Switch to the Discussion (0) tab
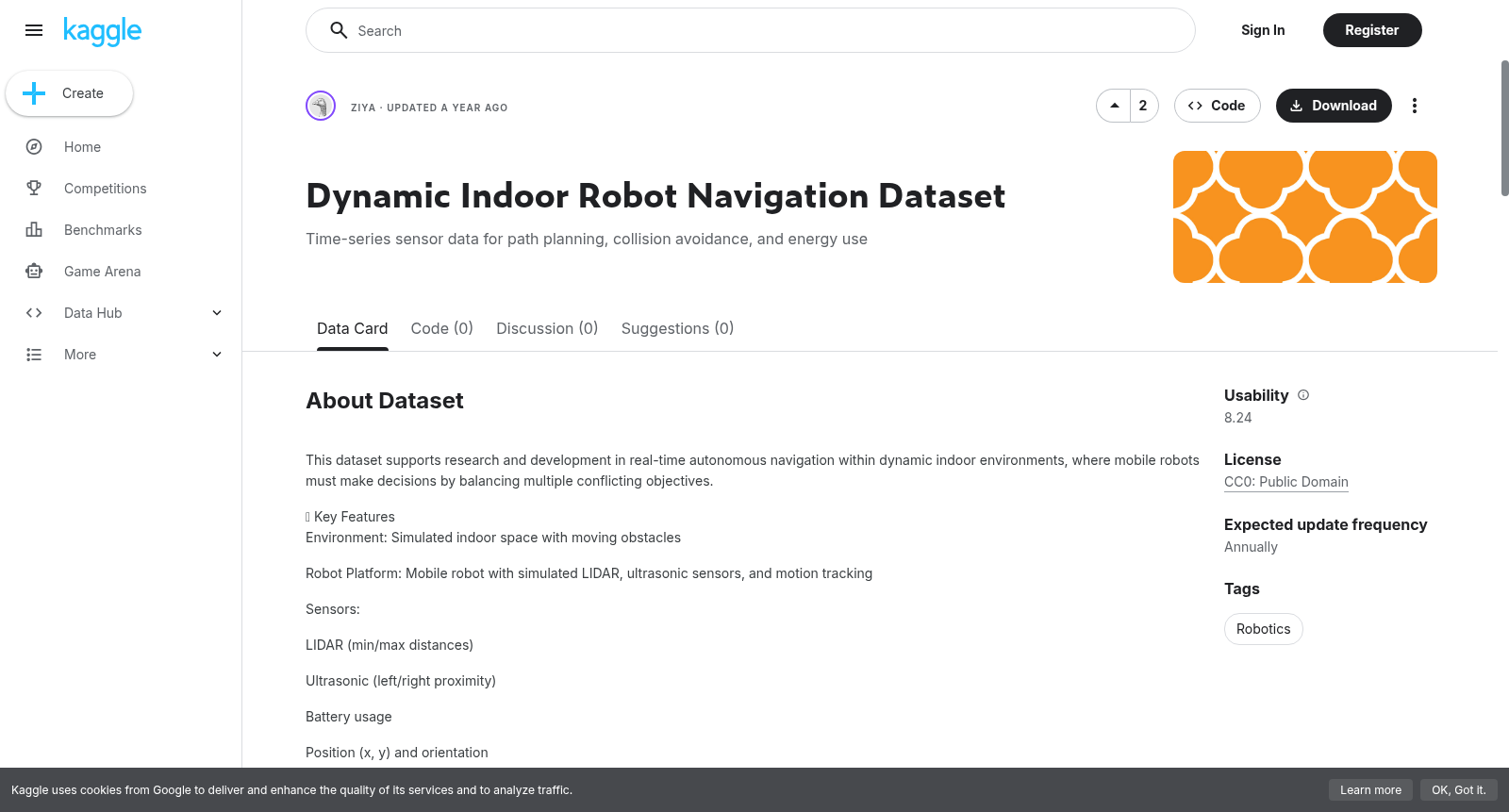Screen dimensions: 1509x812 (x=547, y=328)
